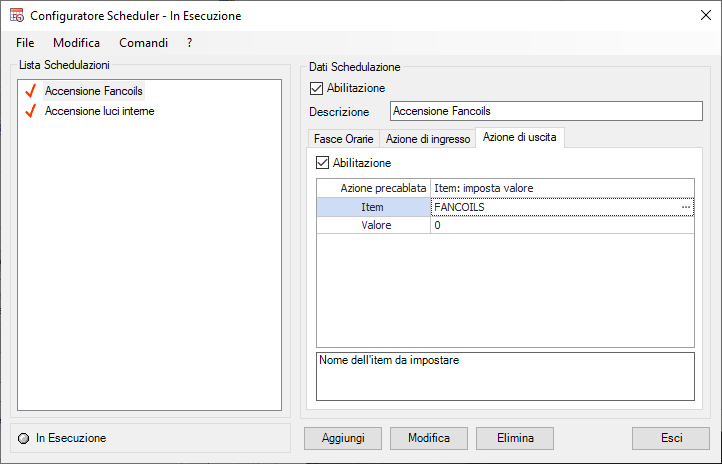Click the Esci button to exit
This screenshot has height=464, width=722.
[x=671, y=438]
